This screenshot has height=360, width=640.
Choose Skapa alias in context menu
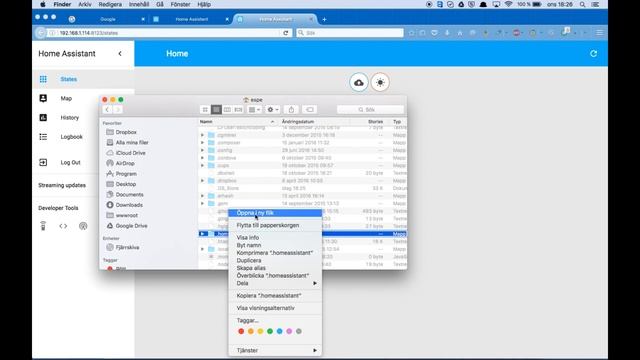275,268
